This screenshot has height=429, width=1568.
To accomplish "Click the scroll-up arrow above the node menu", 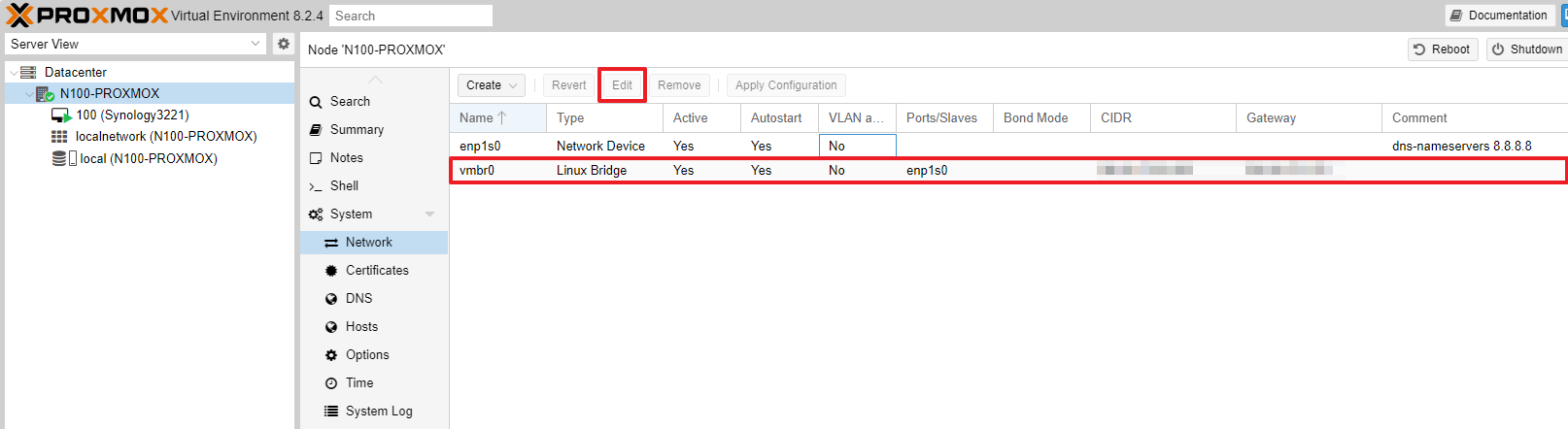I will click(375, 80).
